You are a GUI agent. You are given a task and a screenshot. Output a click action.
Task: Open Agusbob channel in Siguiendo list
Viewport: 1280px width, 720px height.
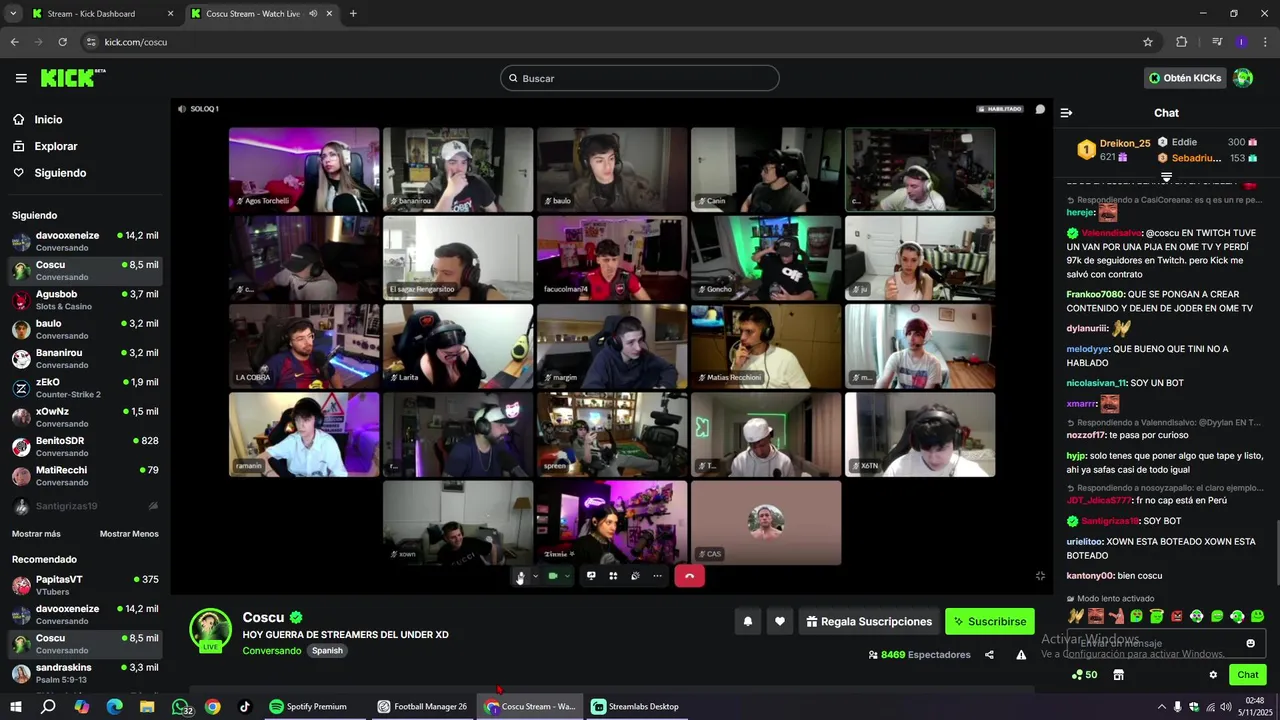(85, 300)
